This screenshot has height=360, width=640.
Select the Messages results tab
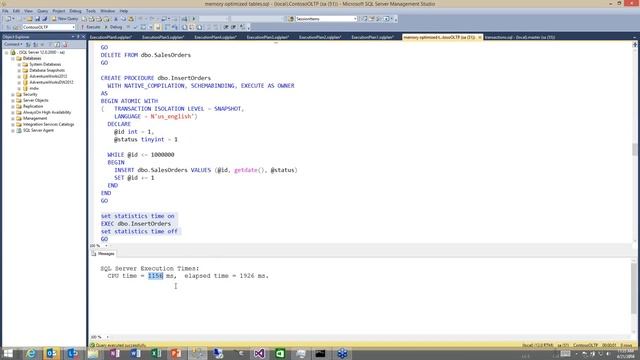103,254
